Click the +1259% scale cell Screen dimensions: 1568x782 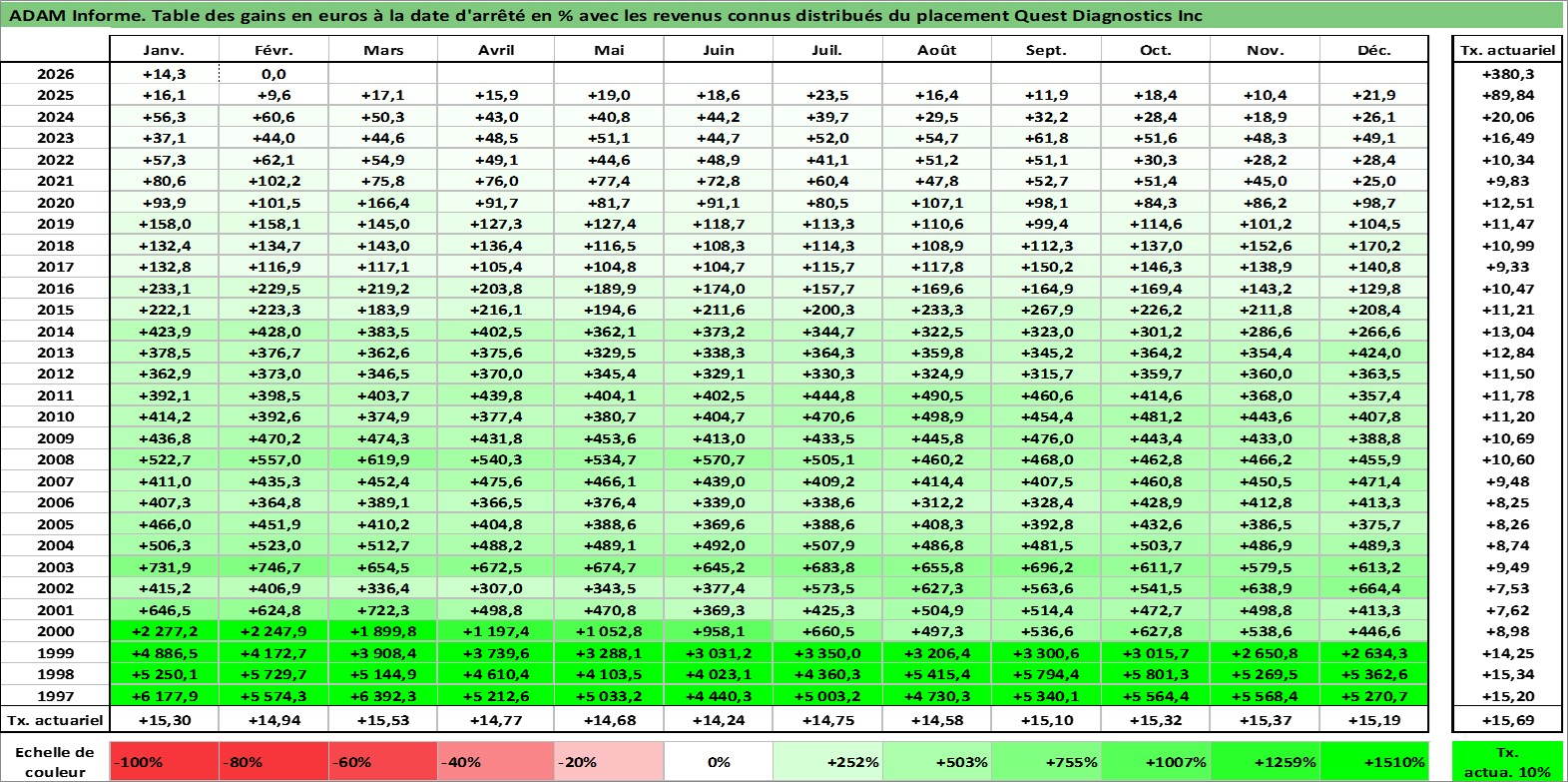click(1265, 762)
